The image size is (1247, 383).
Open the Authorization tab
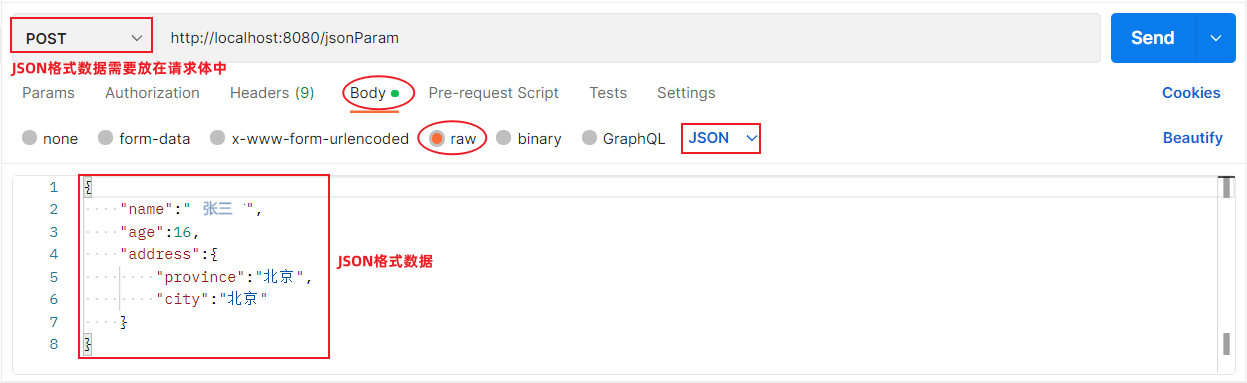(152, 93)
